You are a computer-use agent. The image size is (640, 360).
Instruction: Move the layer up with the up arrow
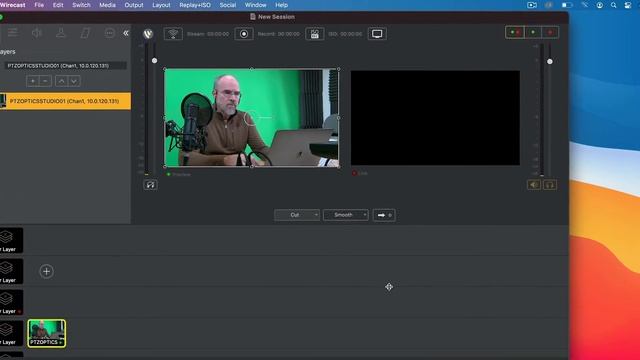tap(61, 81)
